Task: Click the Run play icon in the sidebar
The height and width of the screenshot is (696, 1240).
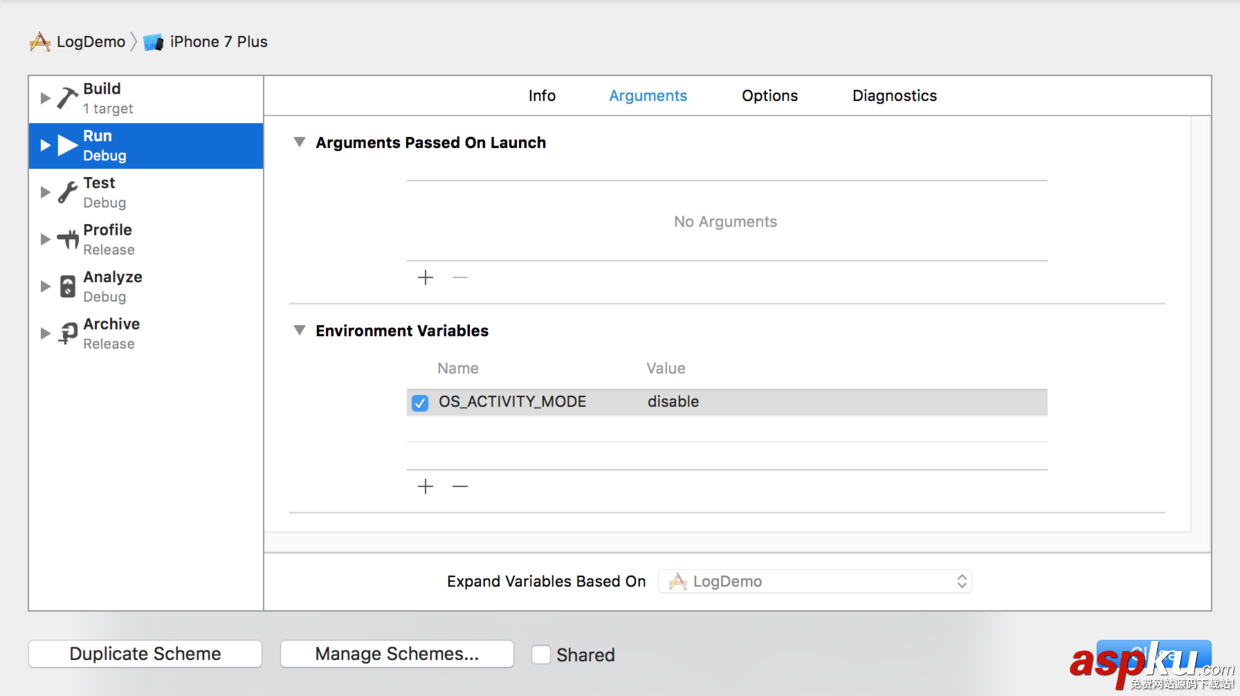Action: click(x=67, y=145)
